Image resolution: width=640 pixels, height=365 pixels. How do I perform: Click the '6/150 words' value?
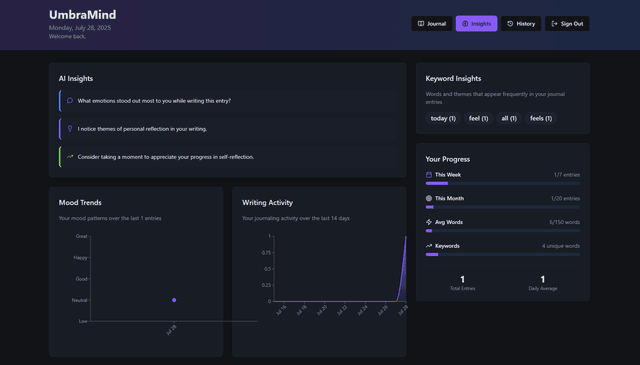[564, 222]
